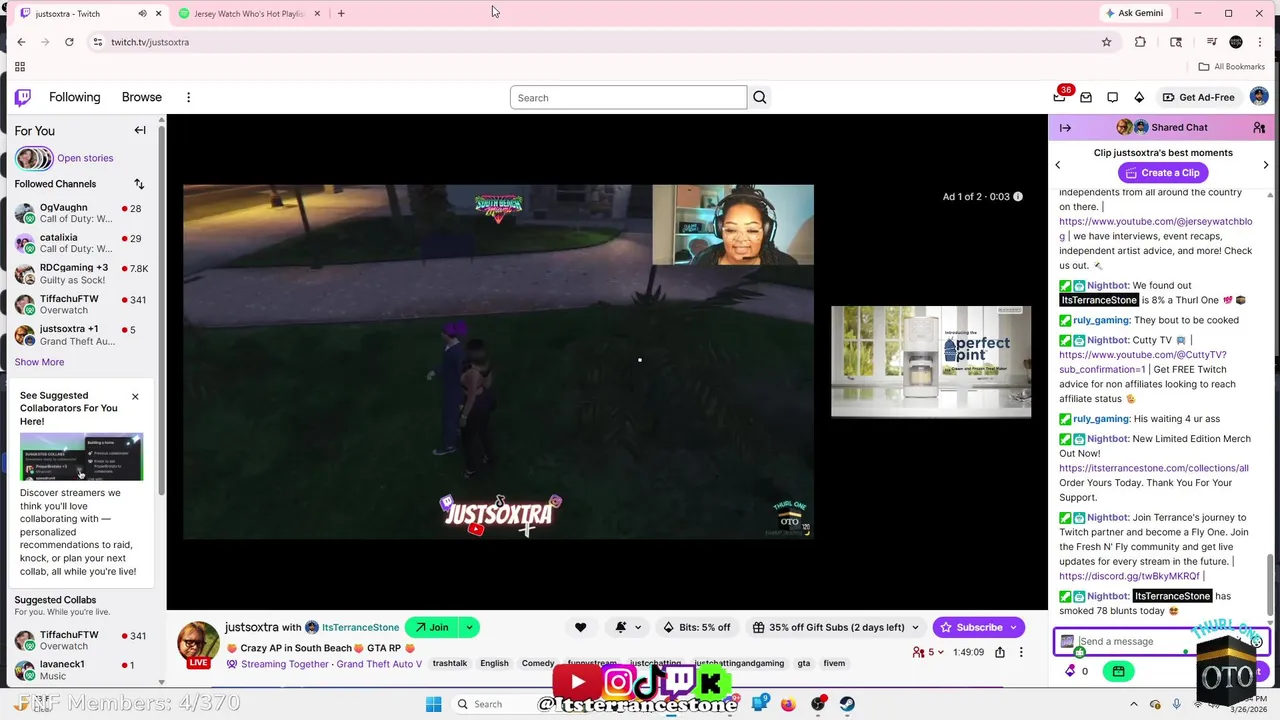Show next chat highlight card
This screenshot has width=1280, height=720.
coord(1266,165)
